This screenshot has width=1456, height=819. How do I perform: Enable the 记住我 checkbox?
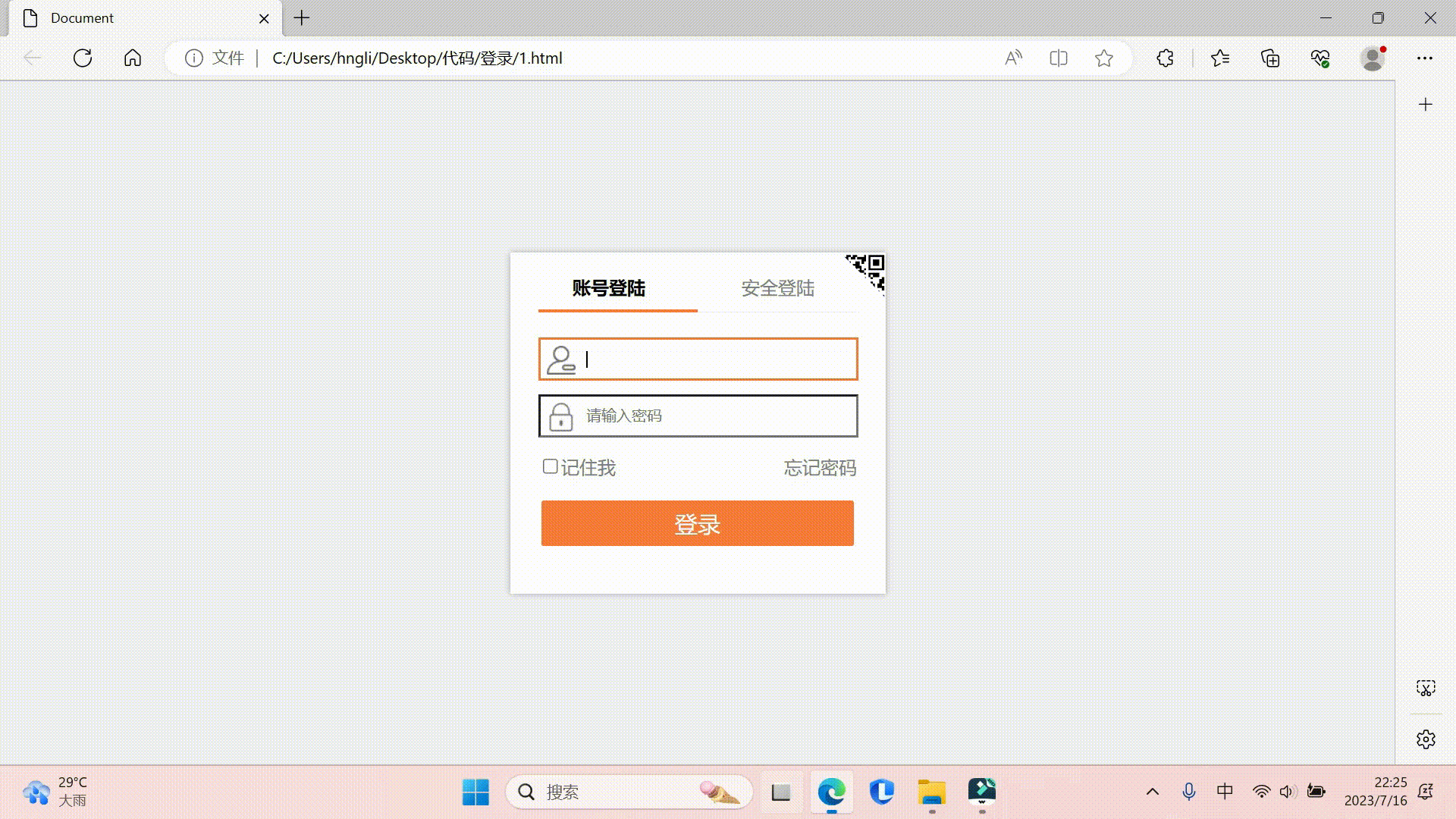(549, 466)
